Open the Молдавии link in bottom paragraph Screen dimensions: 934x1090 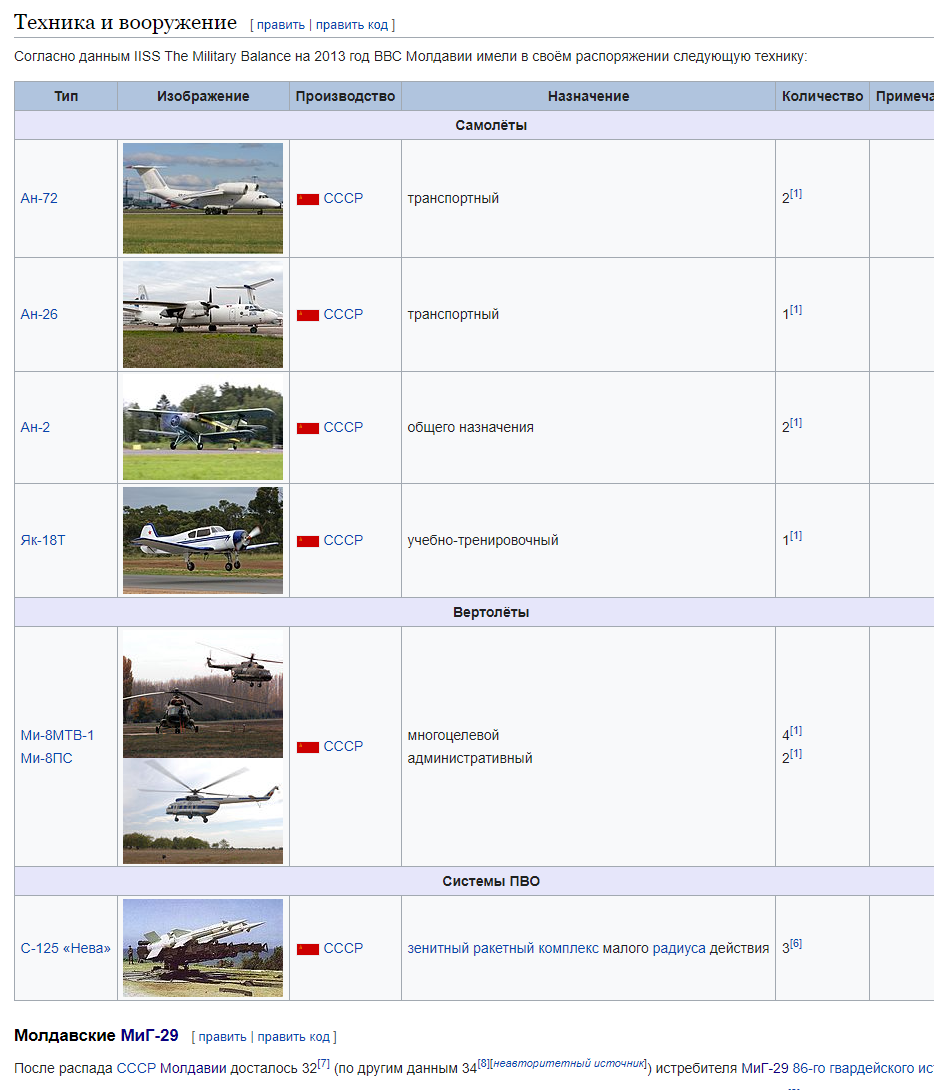click(193, 1068)
